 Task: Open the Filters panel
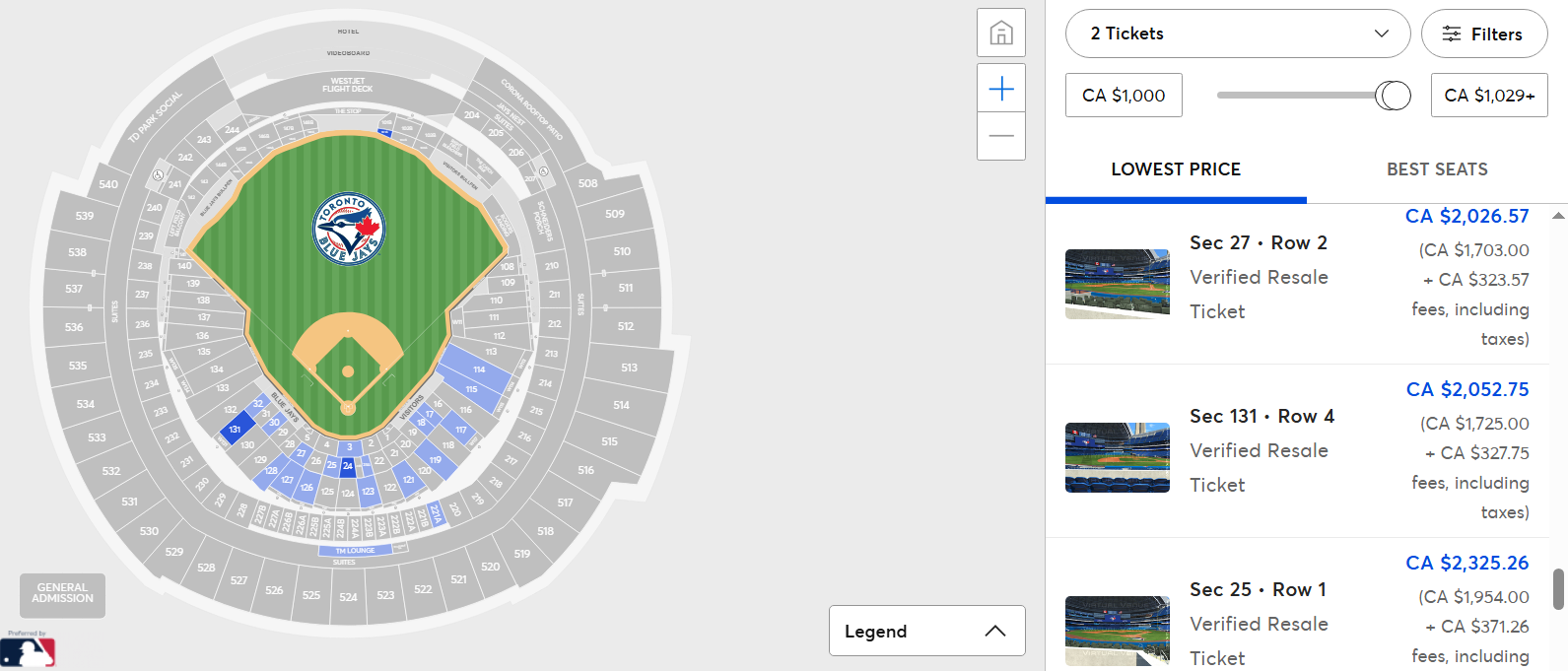(1483, 34)
